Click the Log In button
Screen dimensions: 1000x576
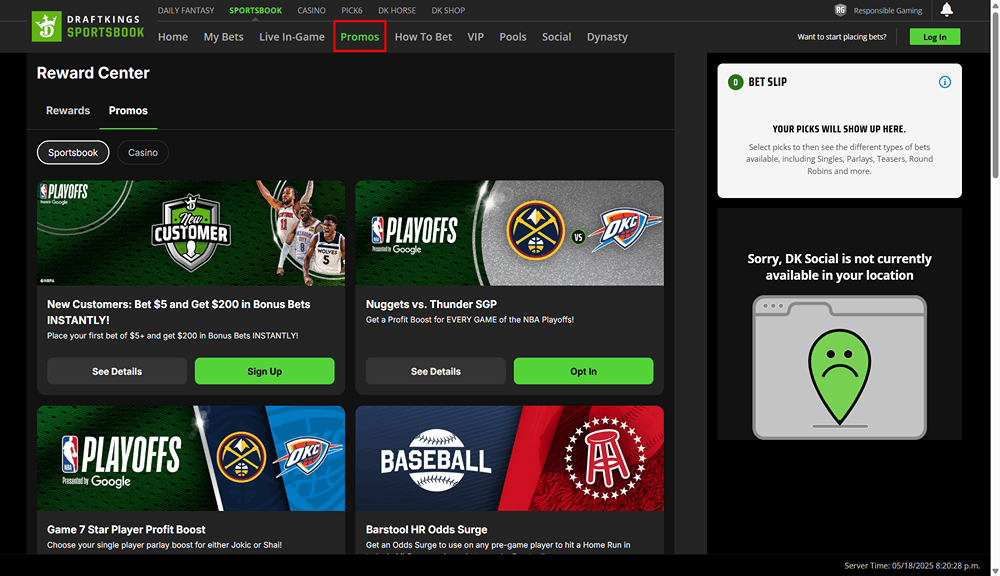point(934,37)
